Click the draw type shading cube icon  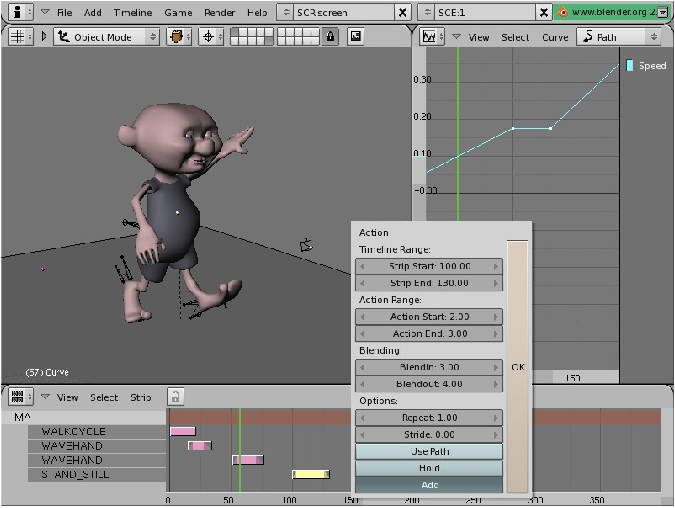(179, 36)
